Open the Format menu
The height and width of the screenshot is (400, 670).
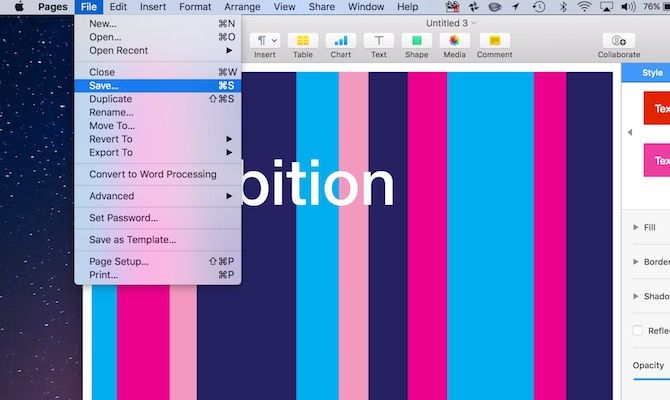click(195, 6)
